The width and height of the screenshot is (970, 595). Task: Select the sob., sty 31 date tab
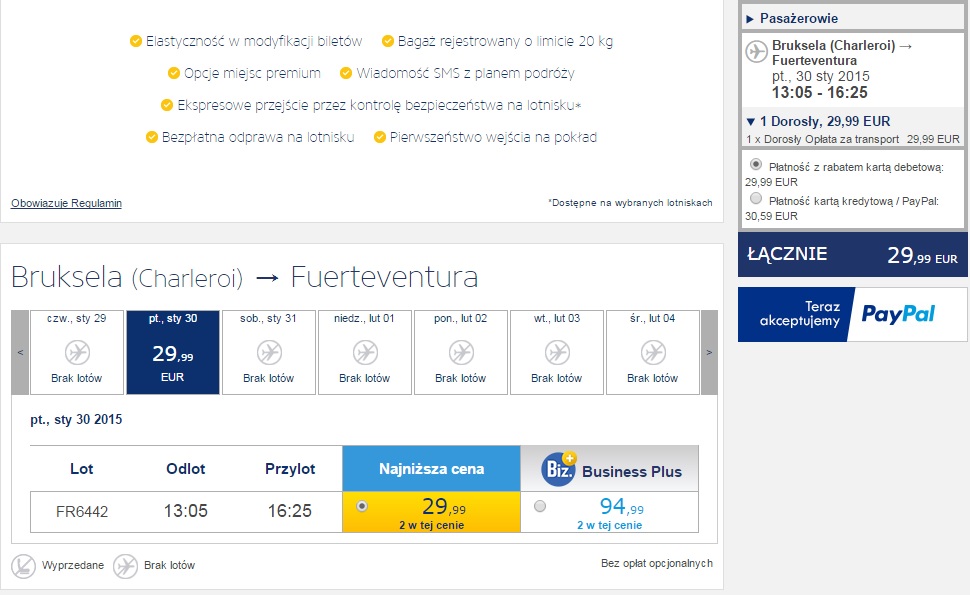click(x=268, y=353)
